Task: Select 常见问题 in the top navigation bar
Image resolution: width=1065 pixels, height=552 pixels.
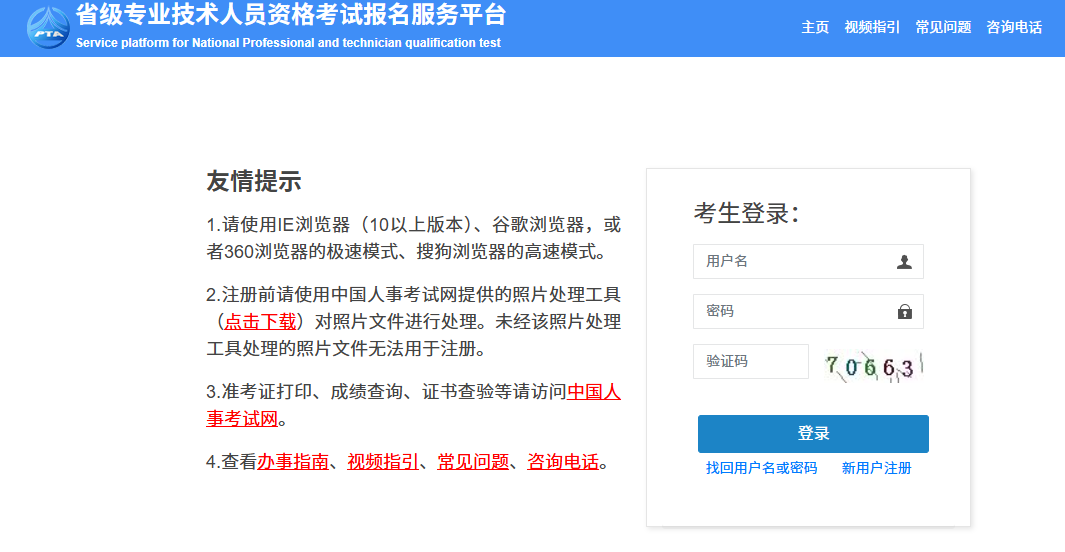Action: (x=943, y=28)
